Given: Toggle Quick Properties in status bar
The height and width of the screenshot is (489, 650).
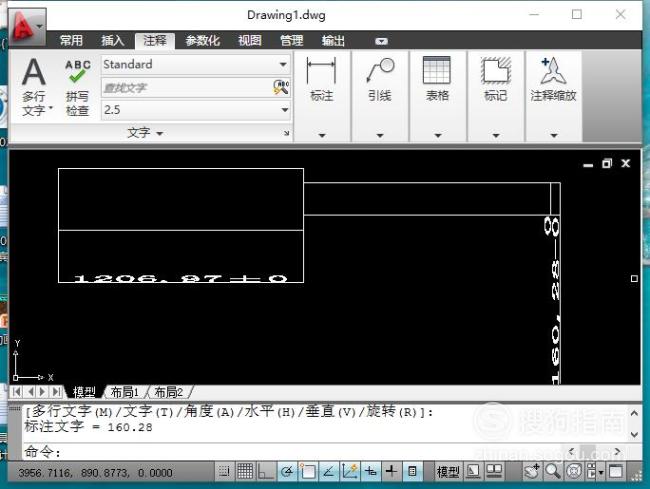Looking at the screenshot, I should 412,471.
